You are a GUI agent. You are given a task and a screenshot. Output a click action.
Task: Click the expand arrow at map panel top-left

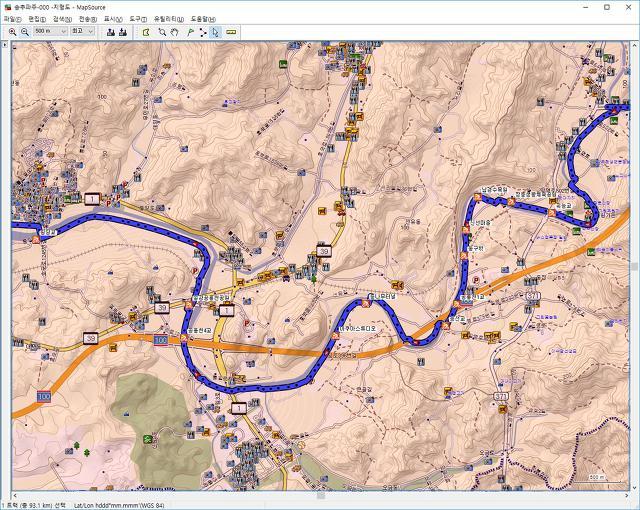(x=5, y=44)
